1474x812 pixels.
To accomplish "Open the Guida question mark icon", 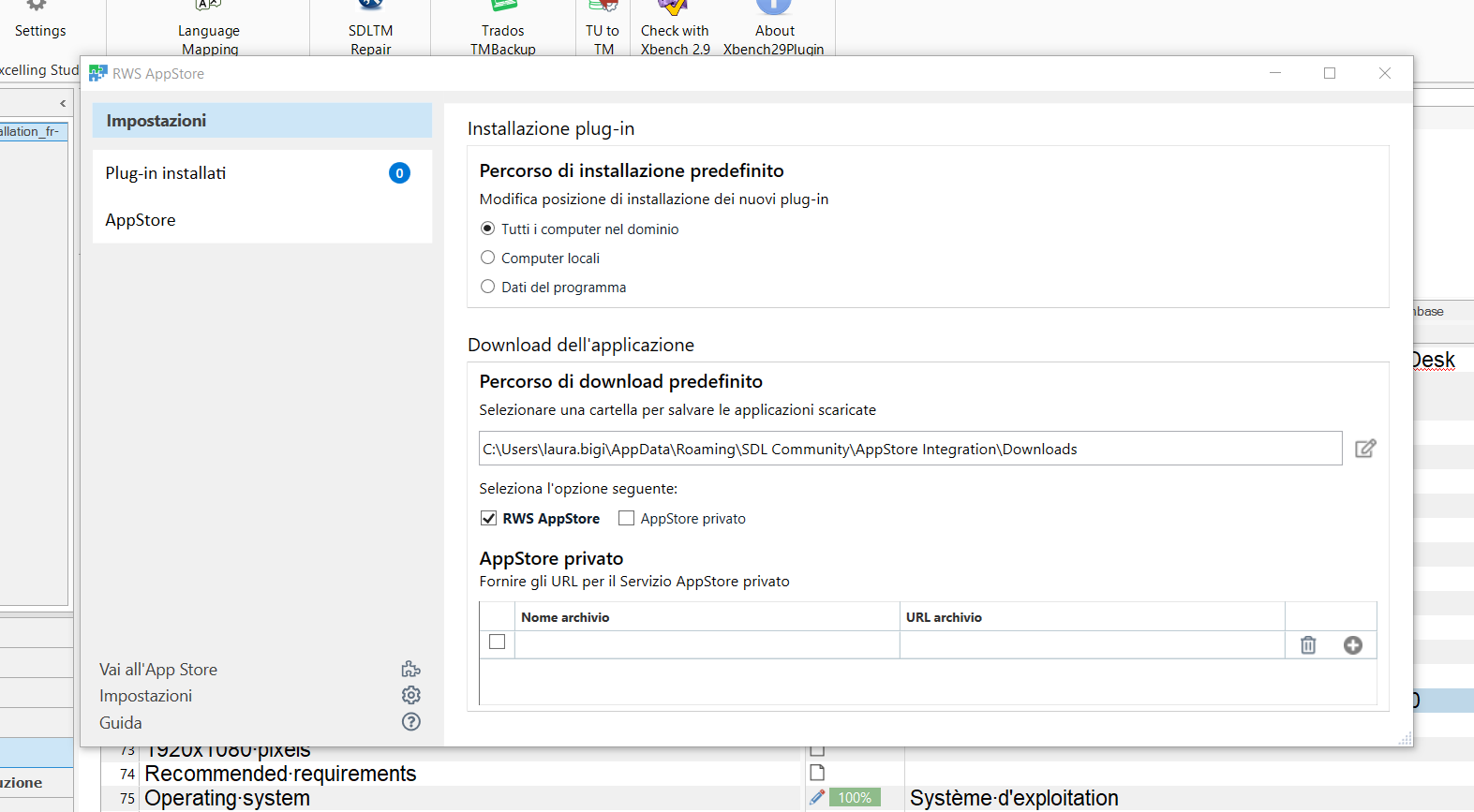I will point(410,722).
